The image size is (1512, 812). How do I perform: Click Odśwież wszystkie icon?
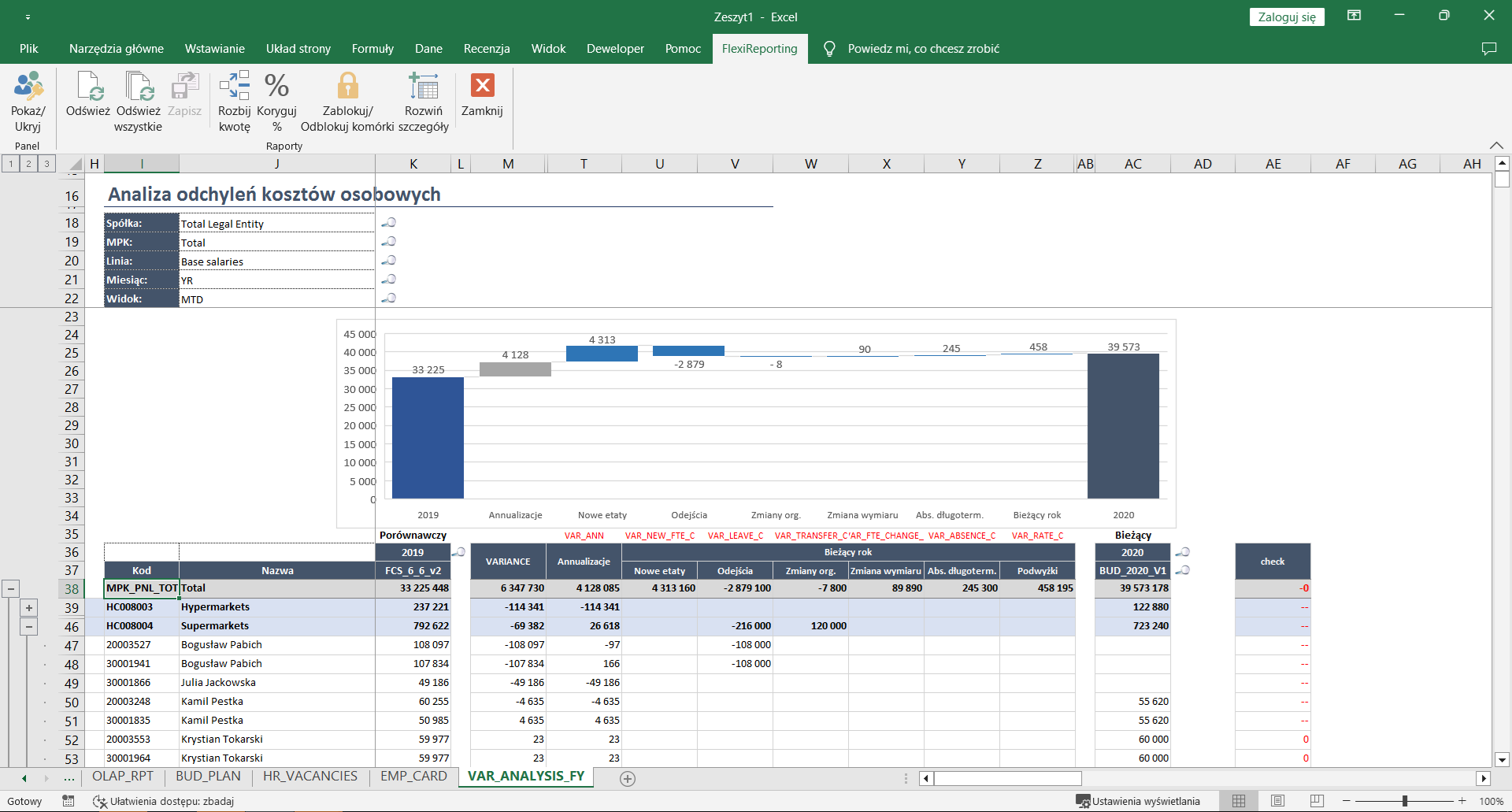(139, 87)
